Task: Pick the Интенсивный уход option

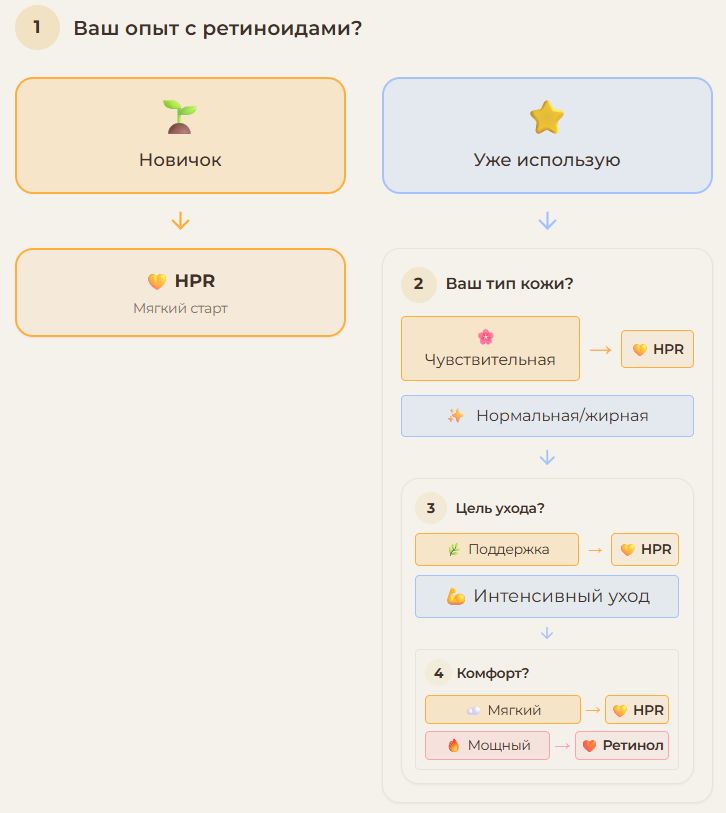Action: pos(547,596)
